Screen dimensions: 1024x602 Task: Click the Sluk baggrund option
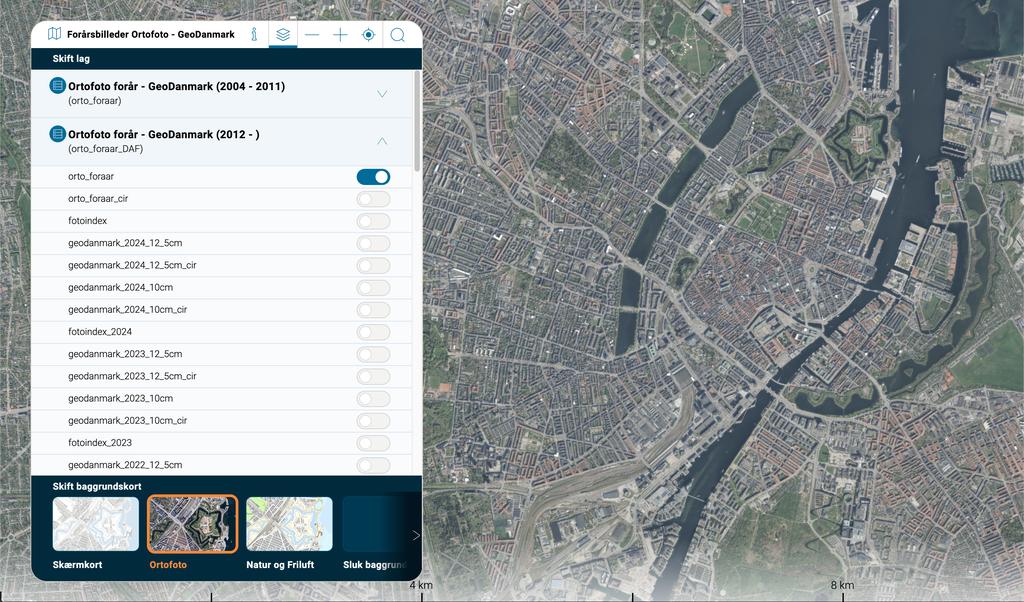coord(374,525)
